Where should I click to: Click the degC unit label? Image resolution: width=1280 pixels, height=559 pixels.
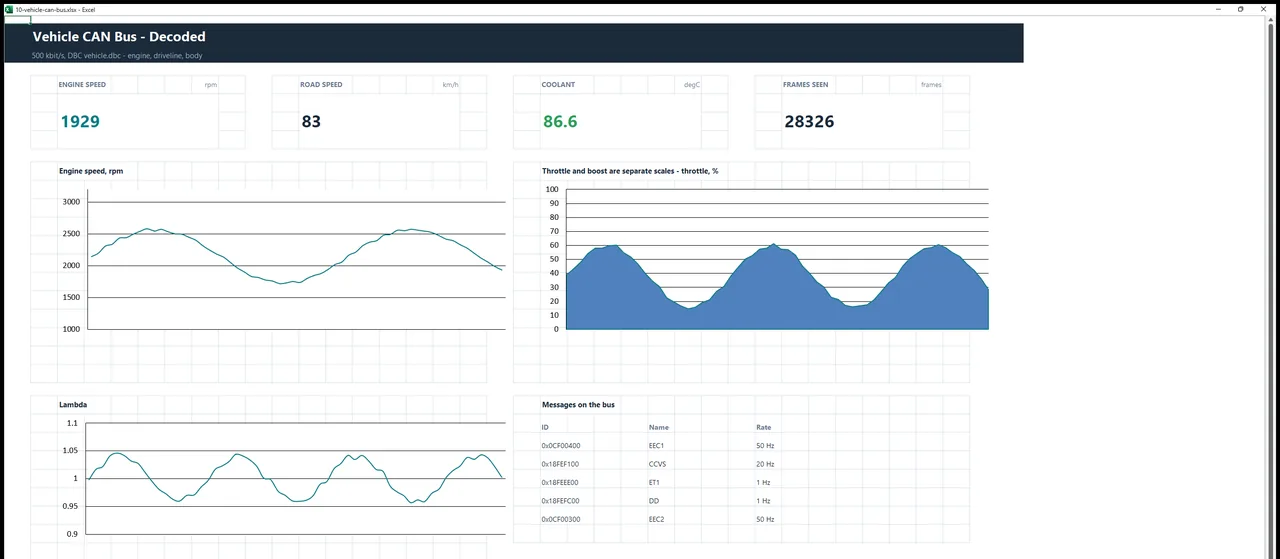pos(692,85)
